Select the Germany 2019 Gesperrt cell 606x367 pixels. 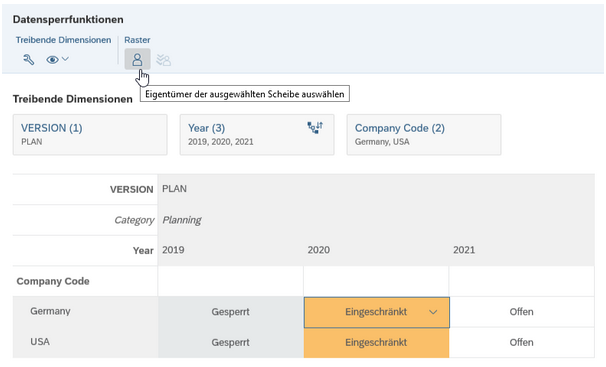[x=230, y=312]
